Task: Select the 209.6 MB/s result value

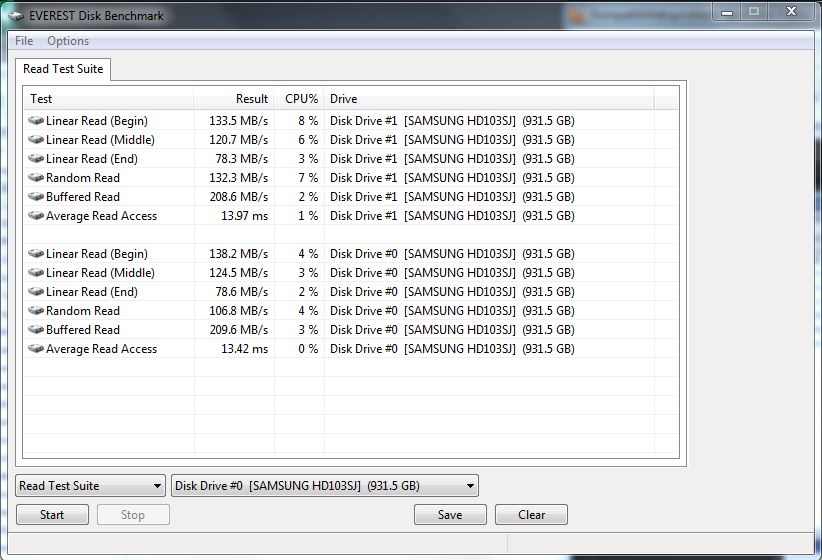Action: pos(239,330)
